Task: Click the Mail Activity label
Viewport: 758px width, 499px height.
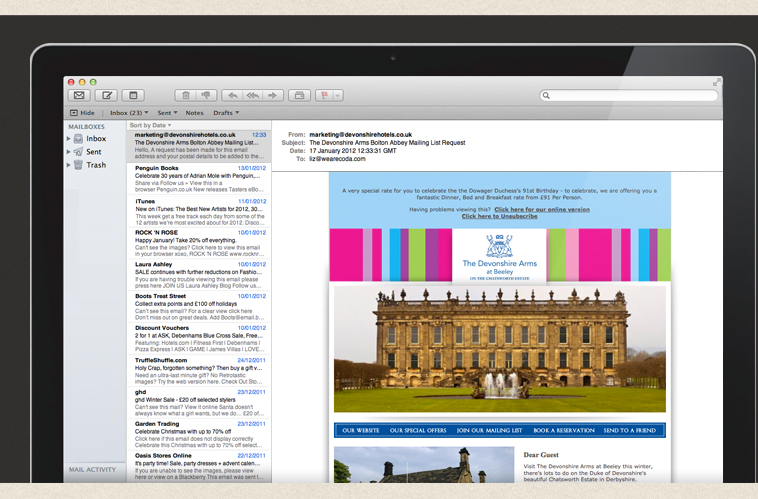Action: point(92,470)
